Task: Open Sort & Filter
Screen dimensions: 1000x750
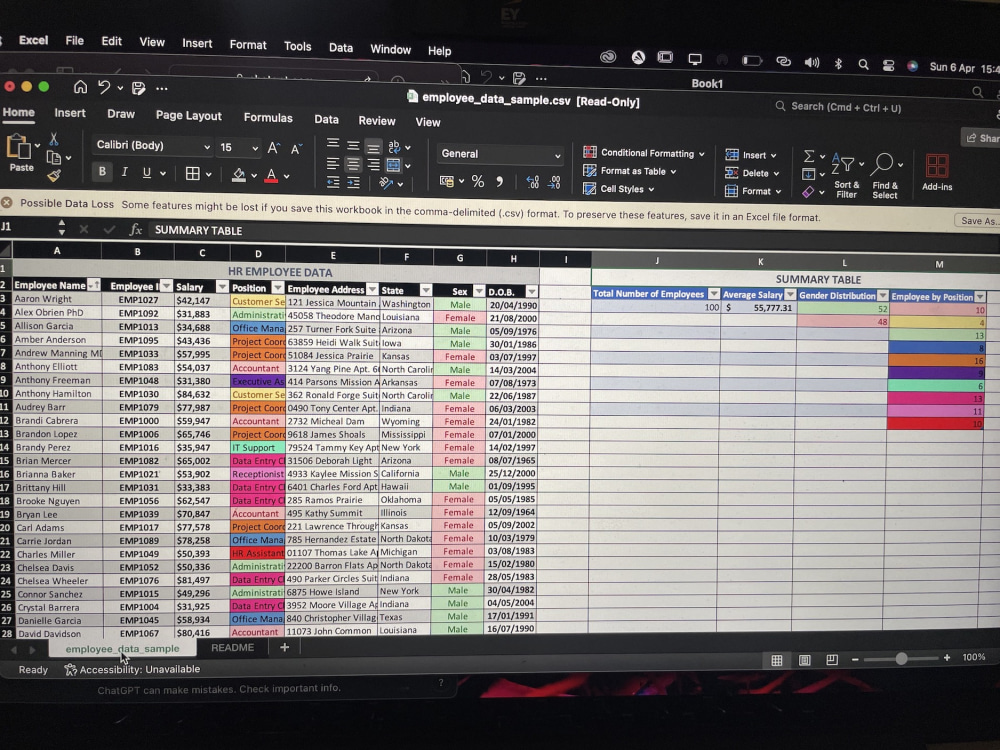Action: [846, 176]
